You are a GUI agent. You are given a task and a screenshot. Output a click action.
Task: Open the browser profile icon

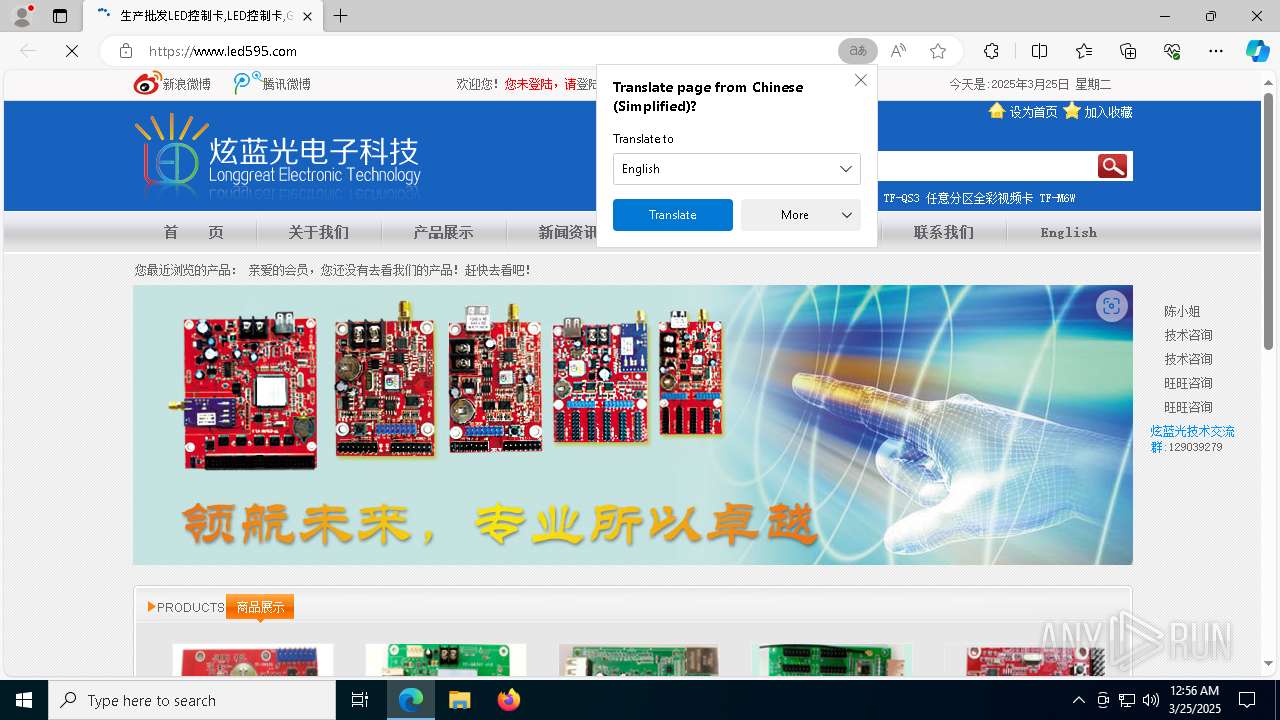pyautogui.click(x=22, y=16)
